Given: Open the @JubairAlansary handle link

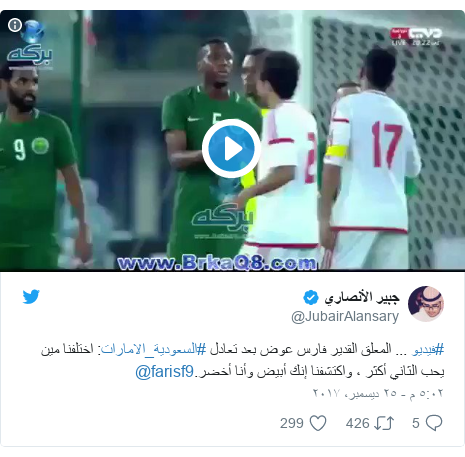Looking at the screenshot, I should (x=345, y=316).
